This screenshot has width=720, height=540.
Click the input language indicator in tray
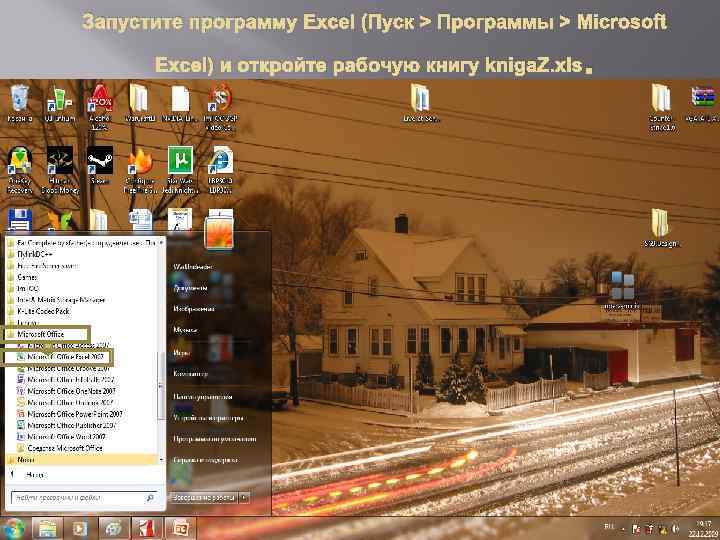[609, 527]
